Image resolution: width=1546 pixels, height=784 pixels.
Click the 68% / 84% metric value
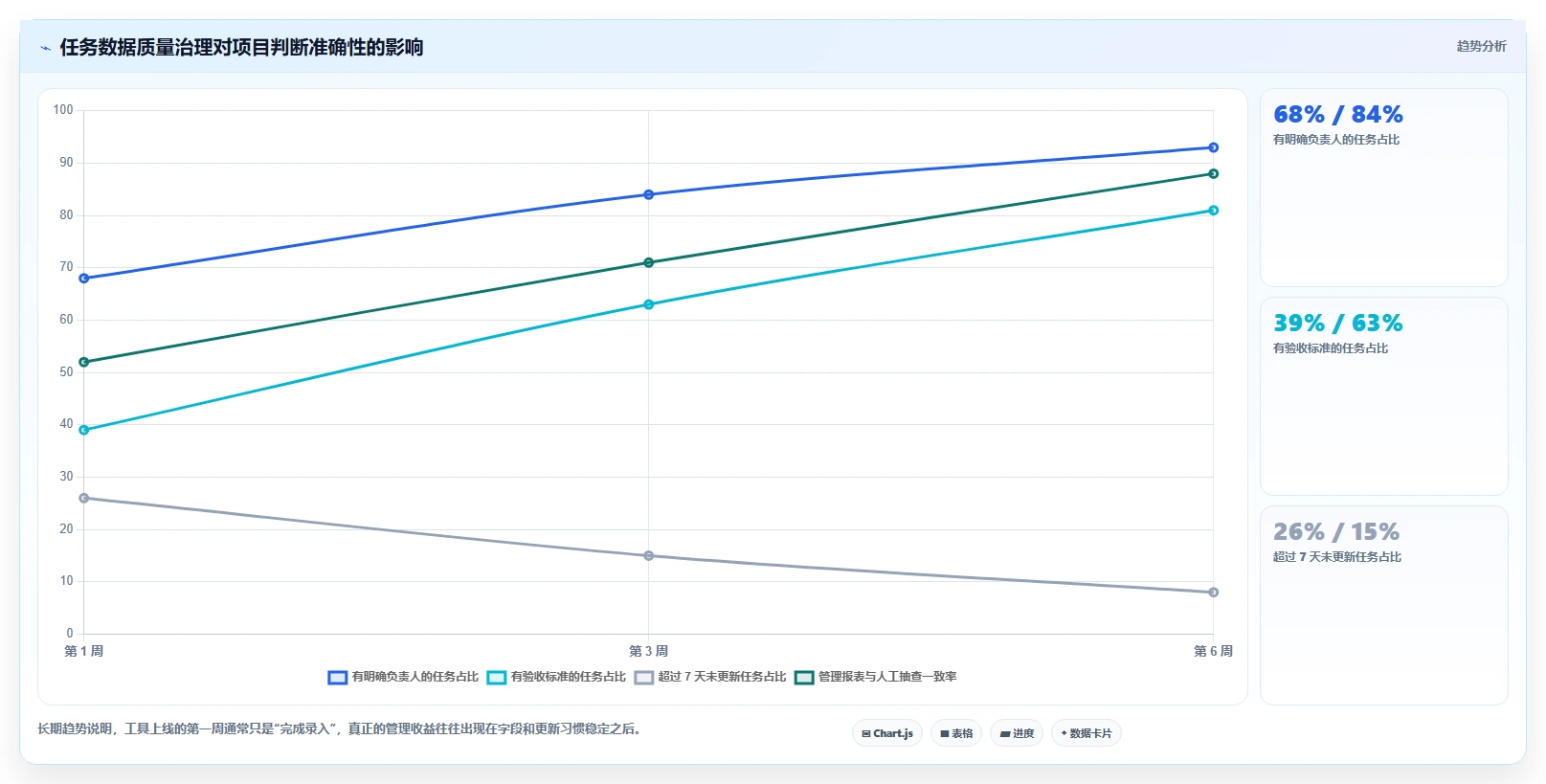coord(1337,115)
